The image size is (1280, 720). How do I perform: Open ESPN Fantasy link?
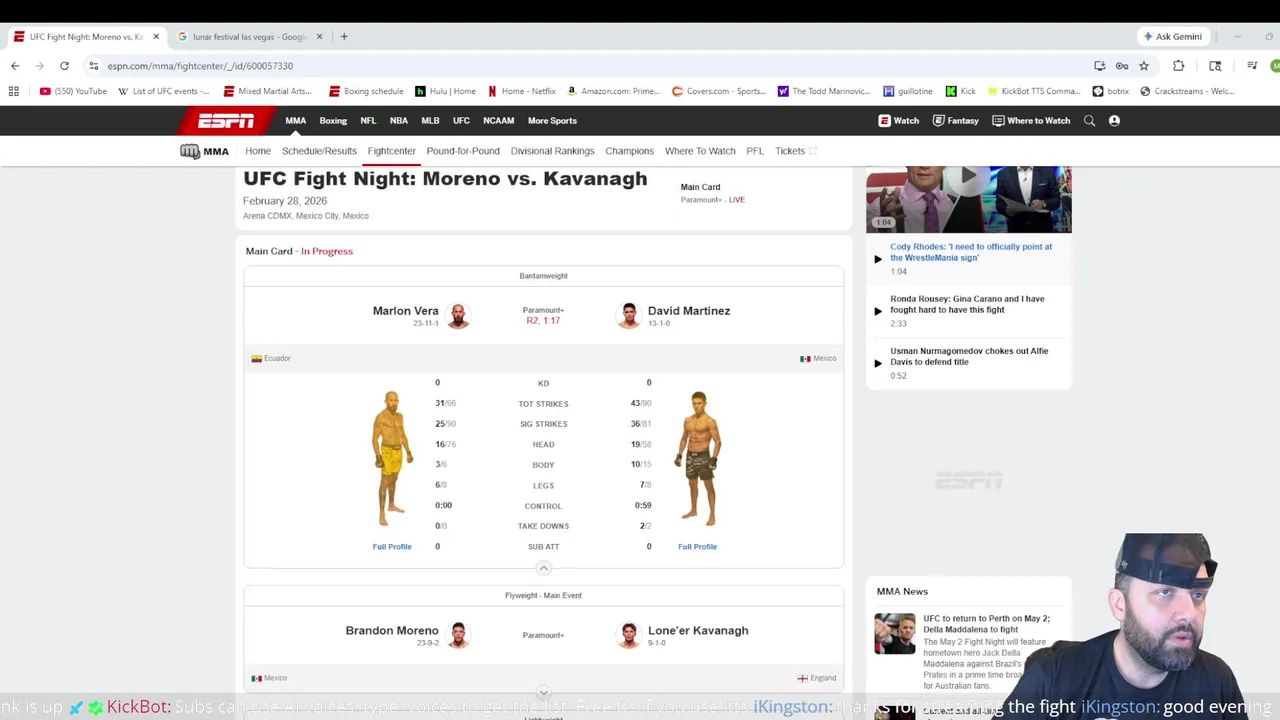(955, 121)
